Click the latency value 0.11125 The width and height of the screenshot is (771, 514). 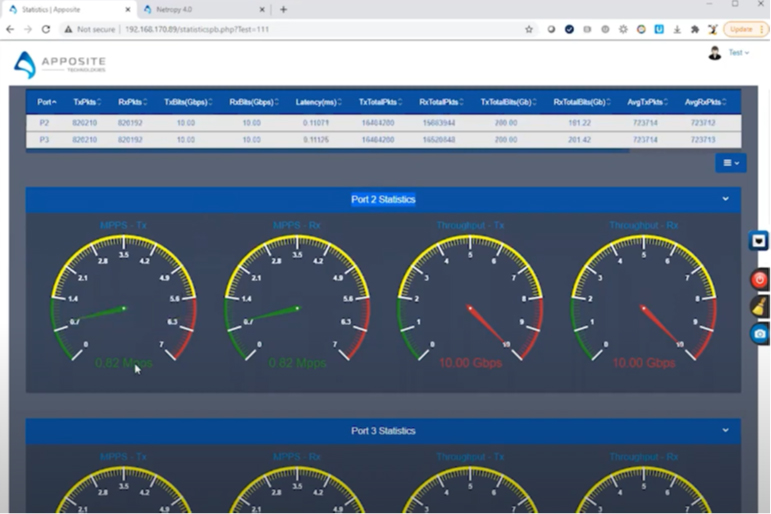[316, 140]
